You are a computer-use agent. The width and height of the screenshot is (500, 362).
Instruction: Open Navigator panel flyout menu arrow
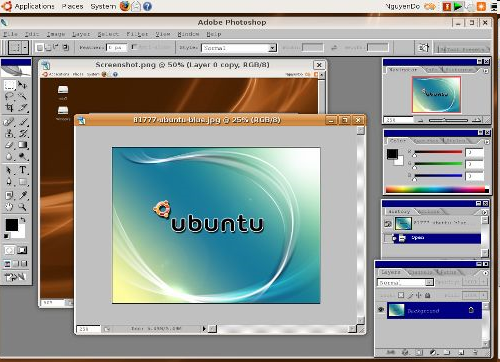(486, 71)
